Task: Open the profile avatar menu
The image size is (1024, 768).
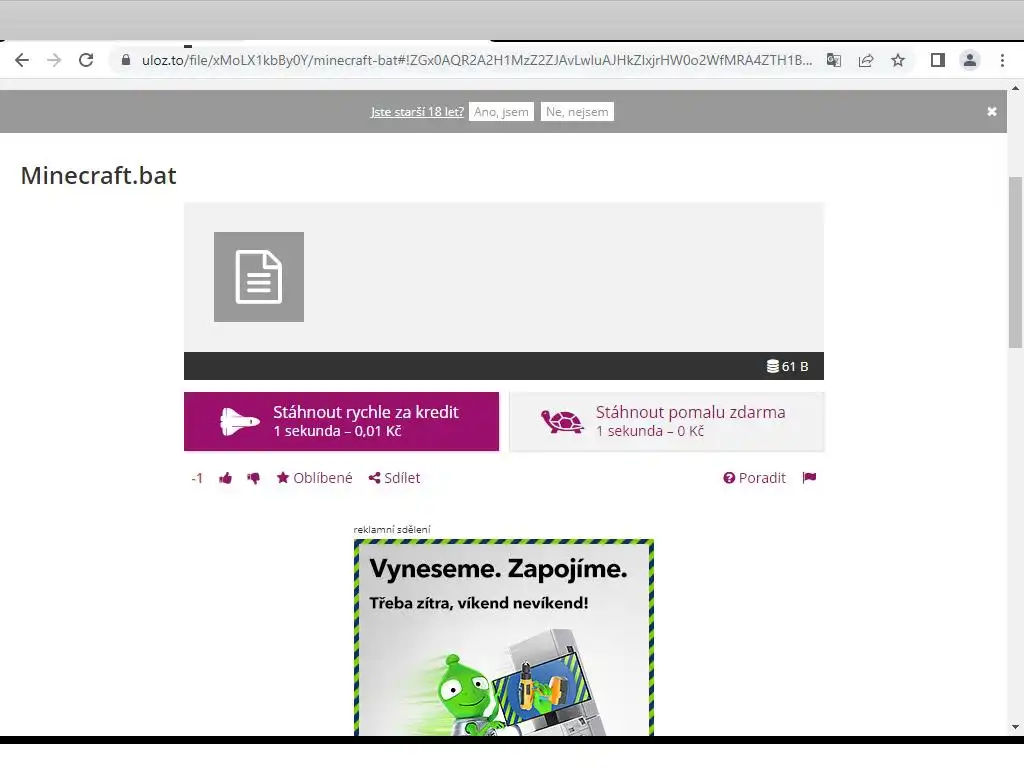Action: coord(970,61)
